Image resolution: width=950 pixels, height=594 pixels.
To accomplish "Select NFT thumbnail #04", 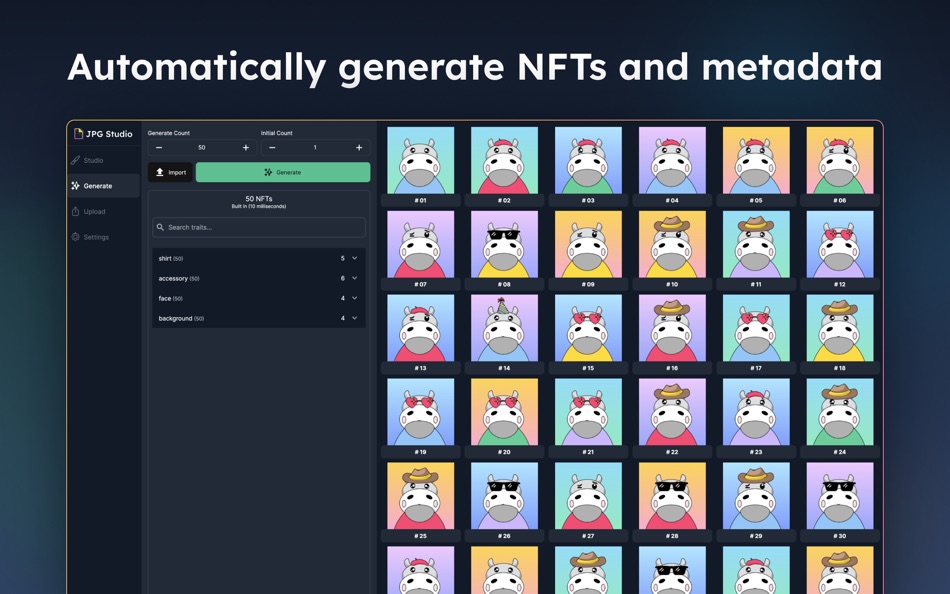I will tap(672, 161).
